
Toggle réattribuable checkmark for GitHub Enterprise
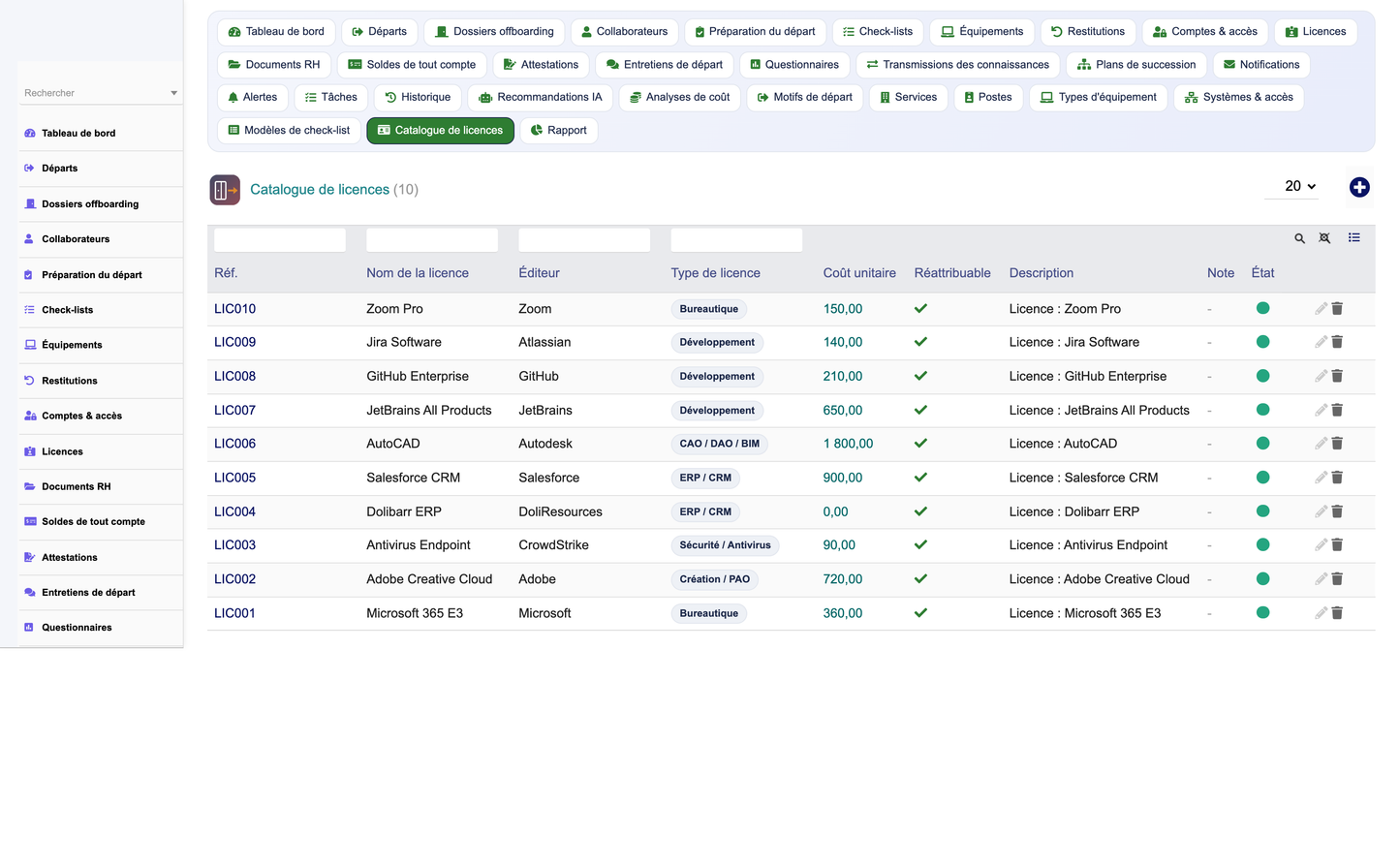coord(920,376)
